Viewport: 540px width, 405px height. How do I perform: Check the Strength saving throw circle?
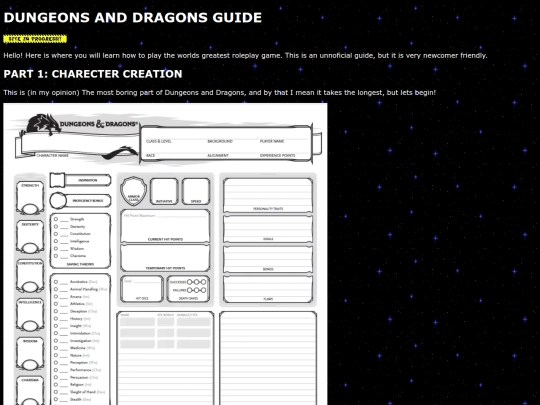(x=56, y=219)
